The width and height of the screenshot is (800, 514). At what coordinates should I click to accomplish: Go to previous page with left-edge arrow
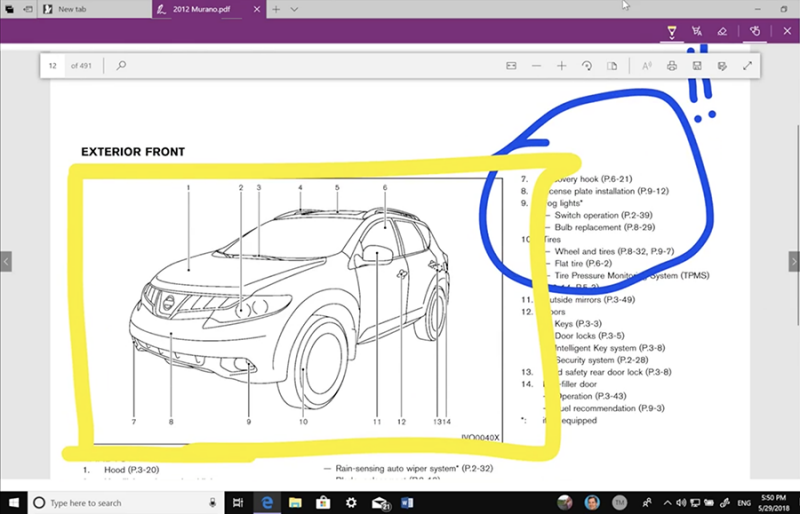pos(6,261)
